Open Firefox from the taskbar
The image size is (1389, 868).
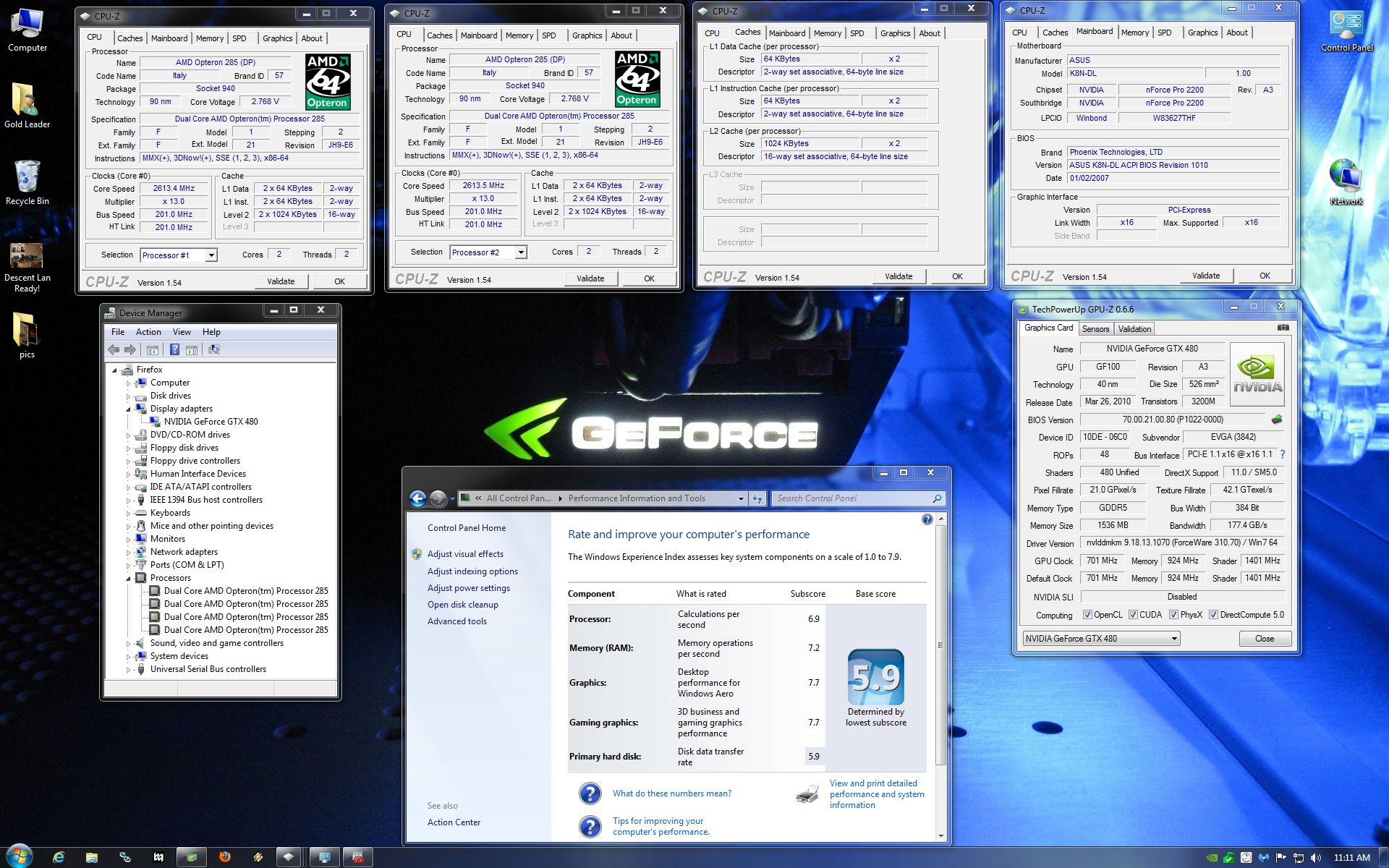pyautogui.click(x=225, y=857)
